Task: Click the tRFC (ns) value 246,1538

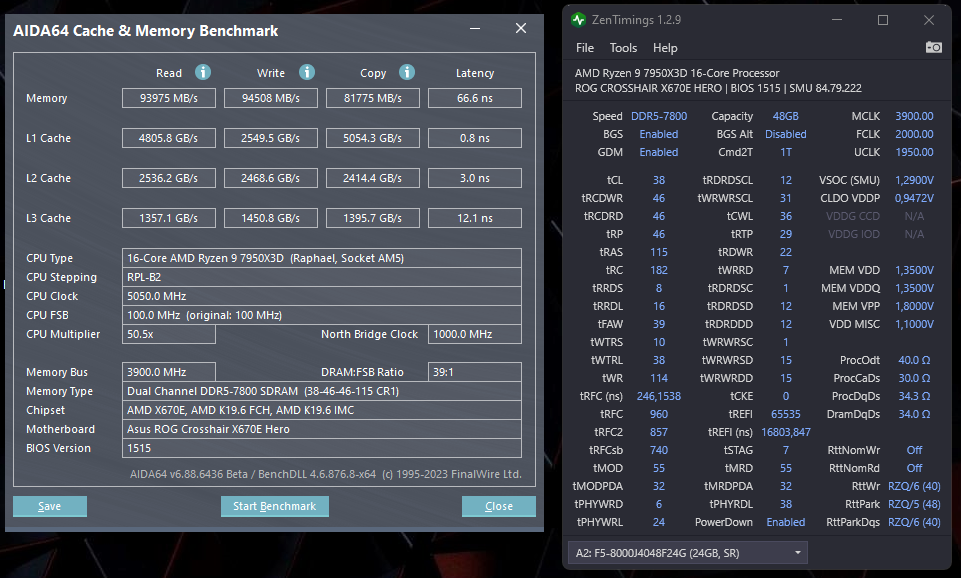Action: click(x=659, y=396)
